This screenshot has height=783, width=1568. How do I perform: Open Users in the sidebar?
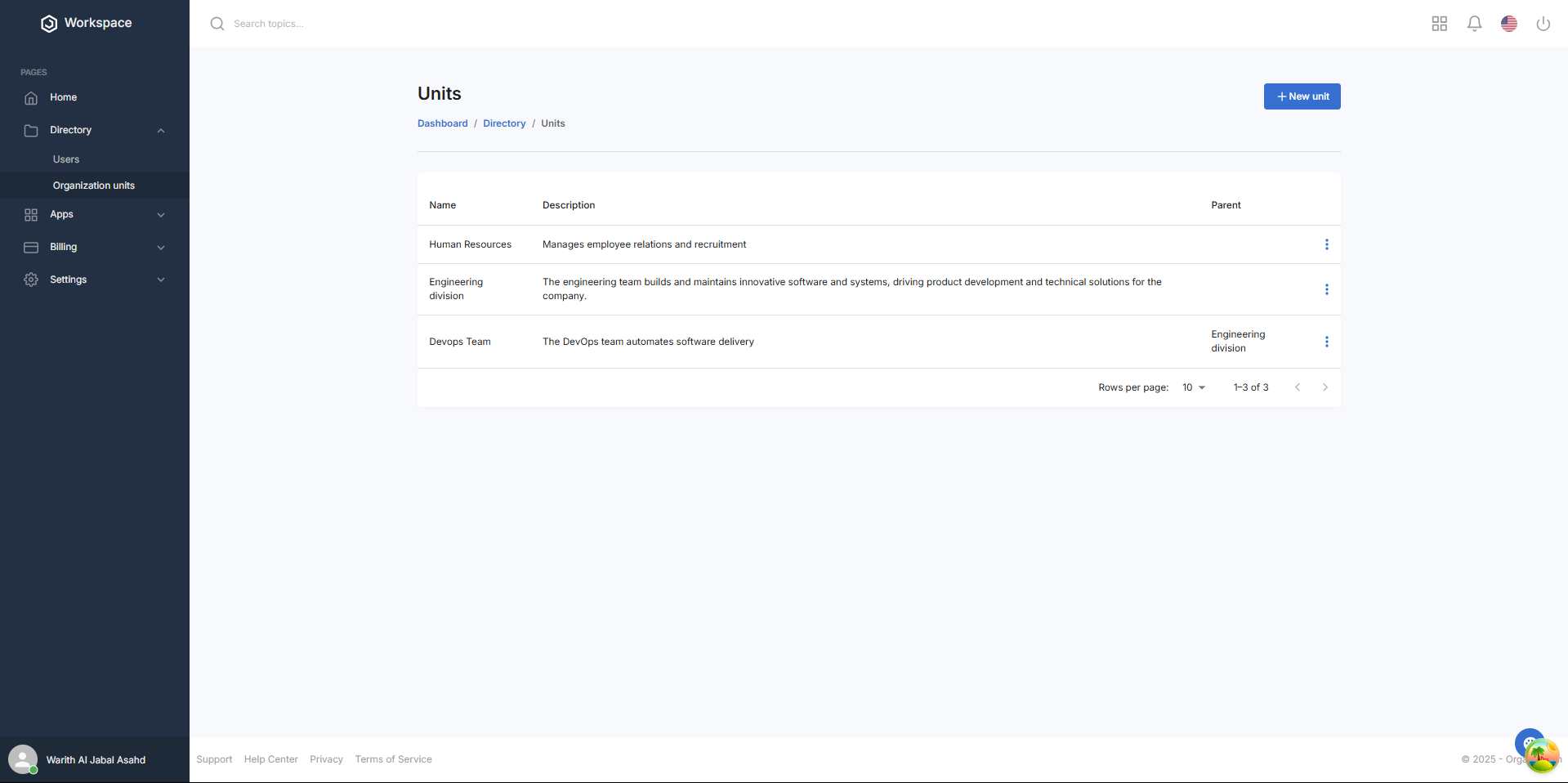tap(66, 159)
